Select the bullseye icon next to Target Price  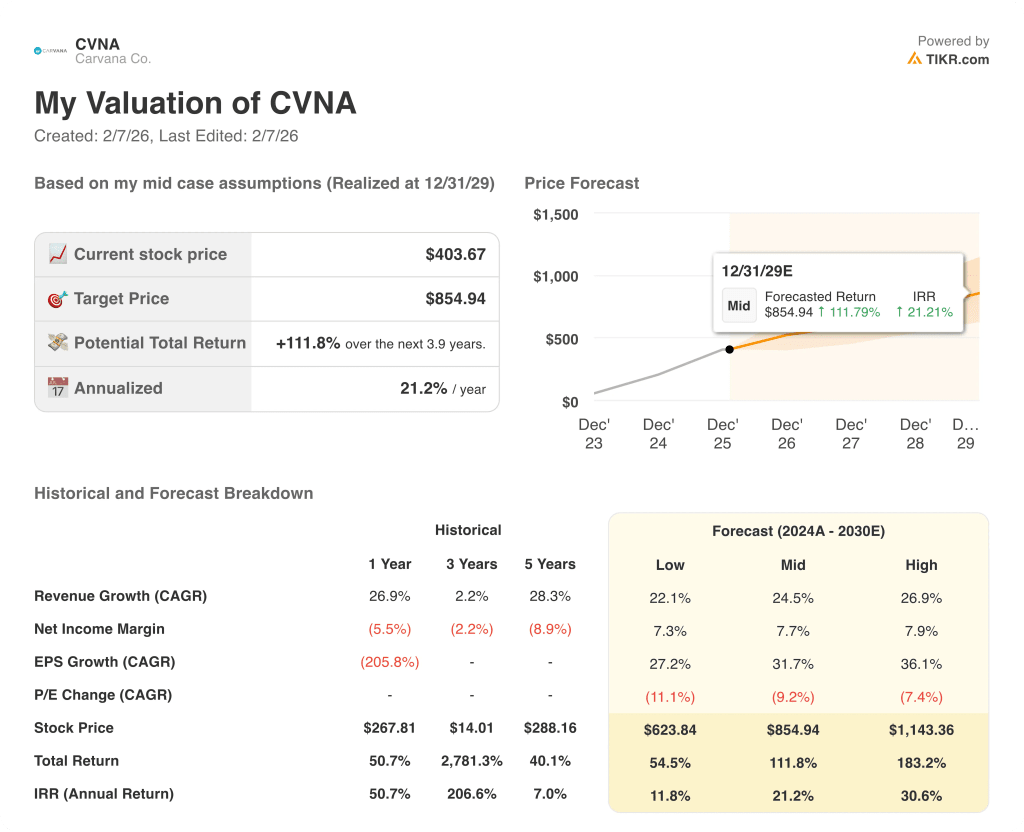point(59,299)
